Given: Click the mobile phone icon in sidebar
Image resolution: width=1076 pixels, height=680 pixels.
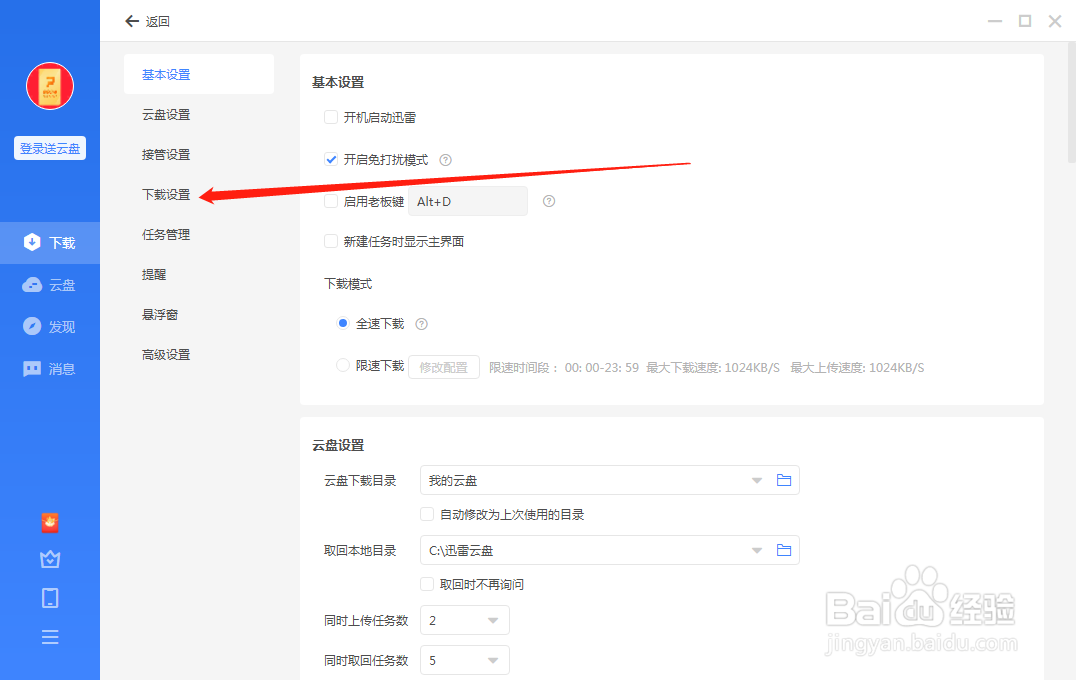Looking at the screenshot, I should pyautogui.click(x=50, y=597).
